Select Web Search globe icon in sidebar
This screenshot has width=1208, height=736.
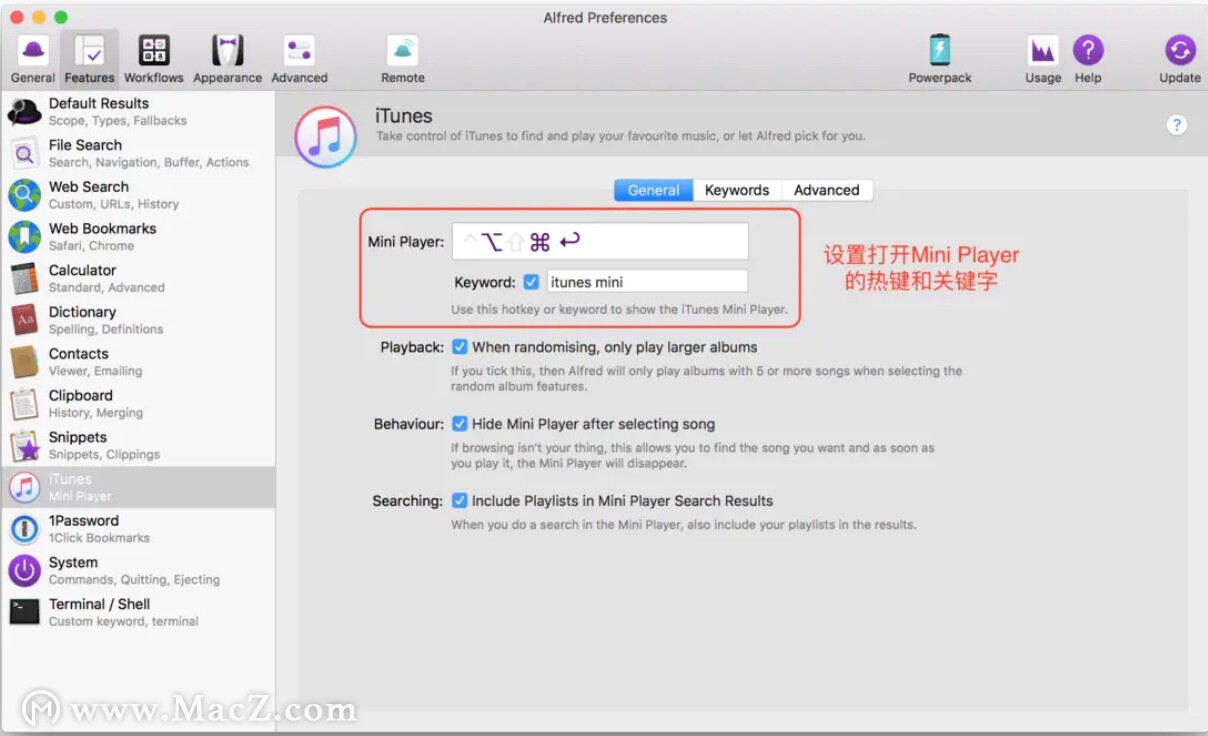point(25,195)
